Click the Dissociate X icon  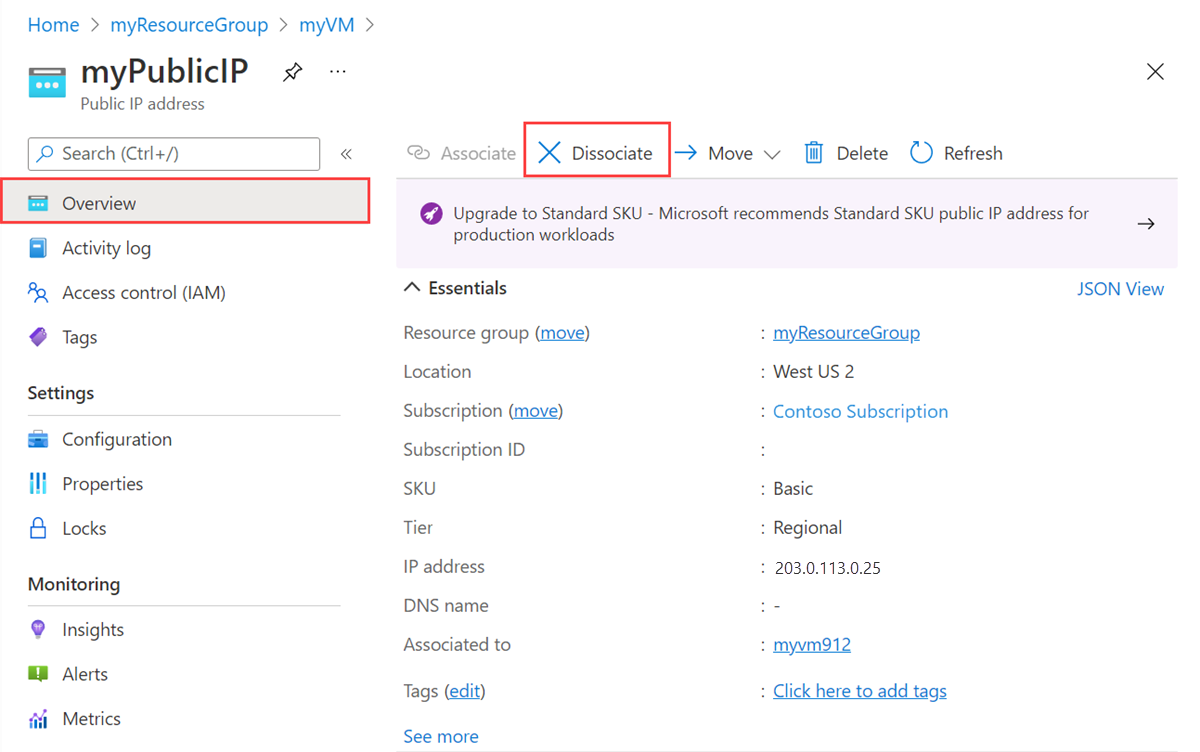[549, 152]
